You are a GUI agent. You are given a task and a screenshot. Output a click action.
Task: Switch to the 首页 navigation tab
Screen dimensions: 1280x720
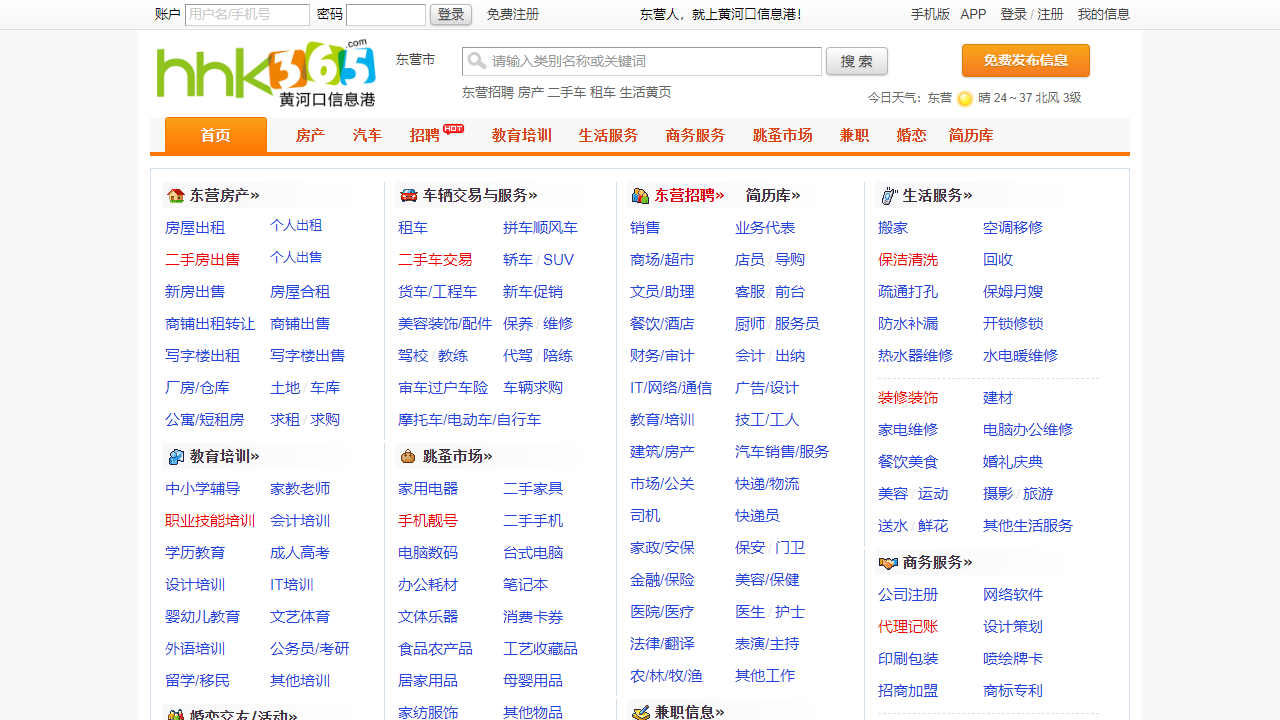click(x=216, y=135)
